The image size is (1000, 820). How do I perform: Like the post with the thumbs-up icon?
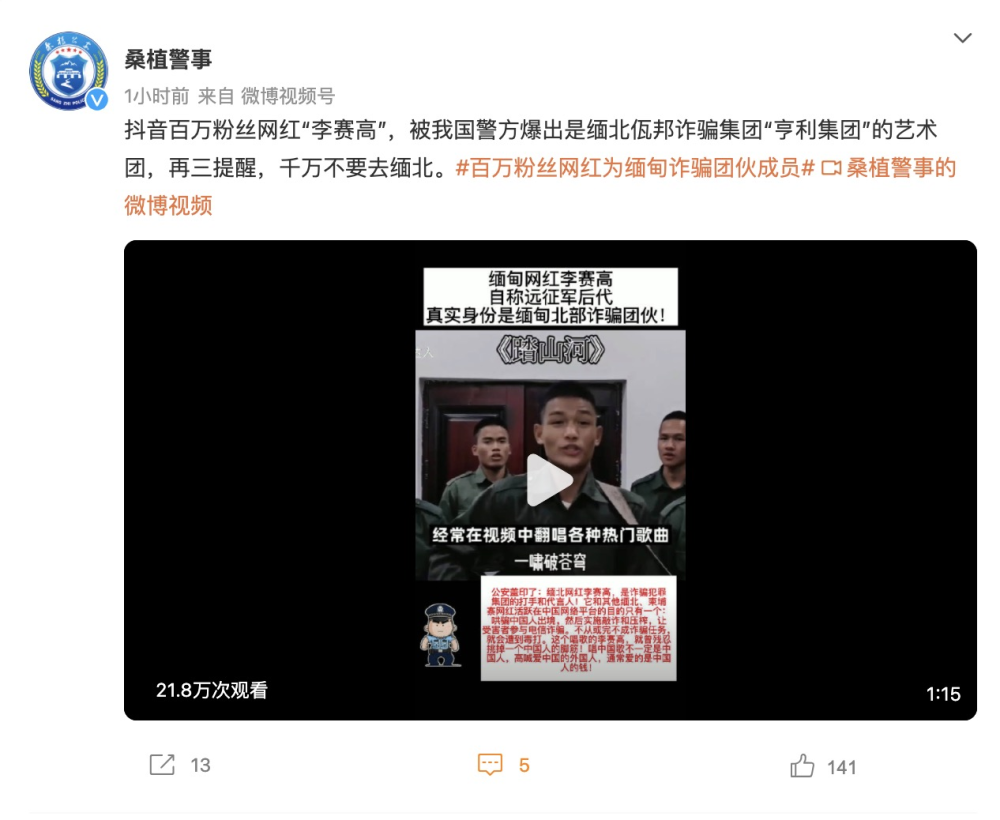click(802, 766)
